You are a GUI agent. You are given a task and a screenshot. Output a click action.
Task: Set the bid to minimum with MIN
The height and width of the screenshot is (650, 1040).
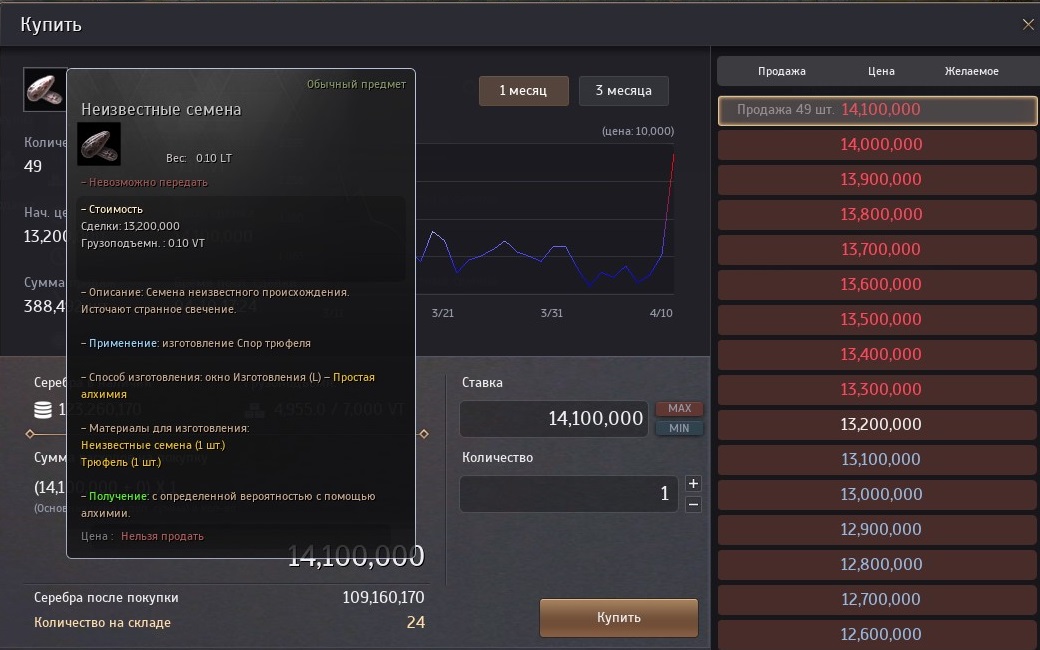click(679, 428)
